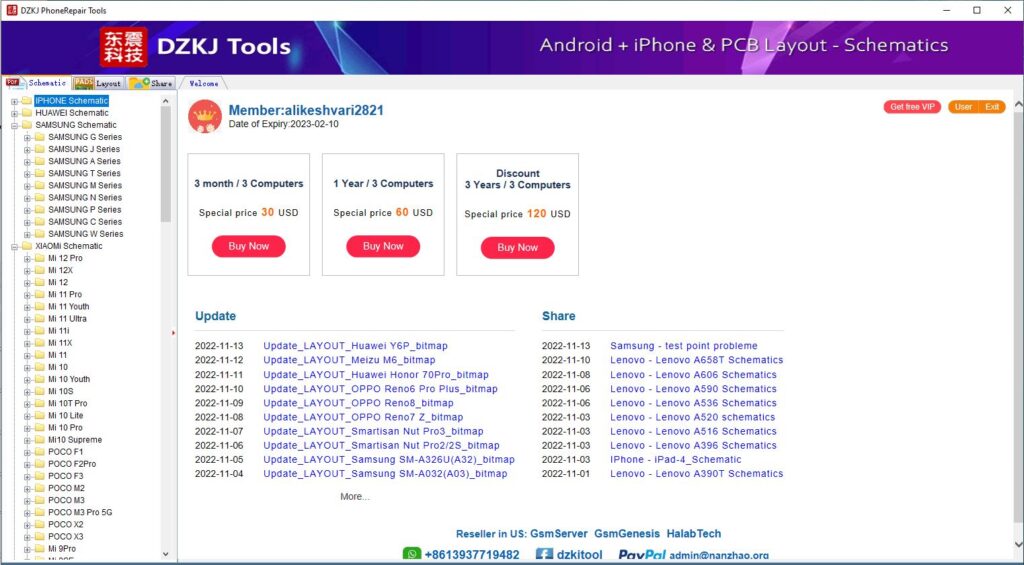This screenshot has width=1024, height=565.
Task: Open the Share tab
Action: (x=151, y=83)
